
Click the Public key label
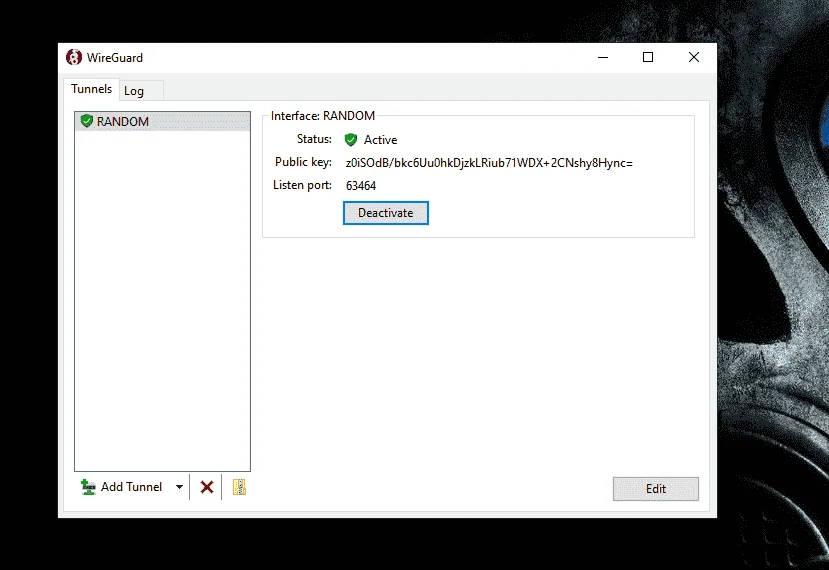tap(303, 162)
